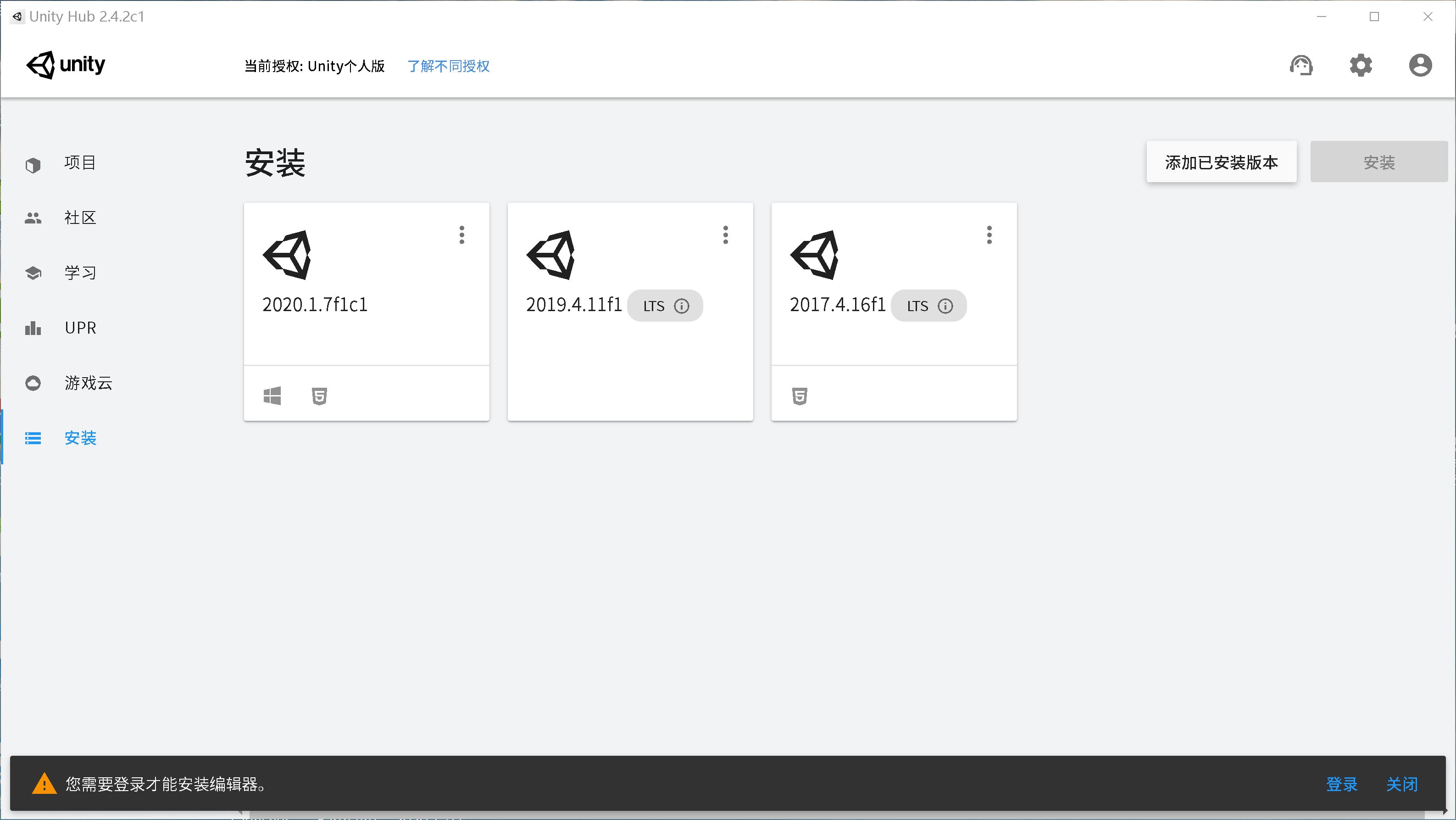Click the Unity logo on 2020.1.7f1c1 card
The image size is (1456, 820).
click(287, 255)
